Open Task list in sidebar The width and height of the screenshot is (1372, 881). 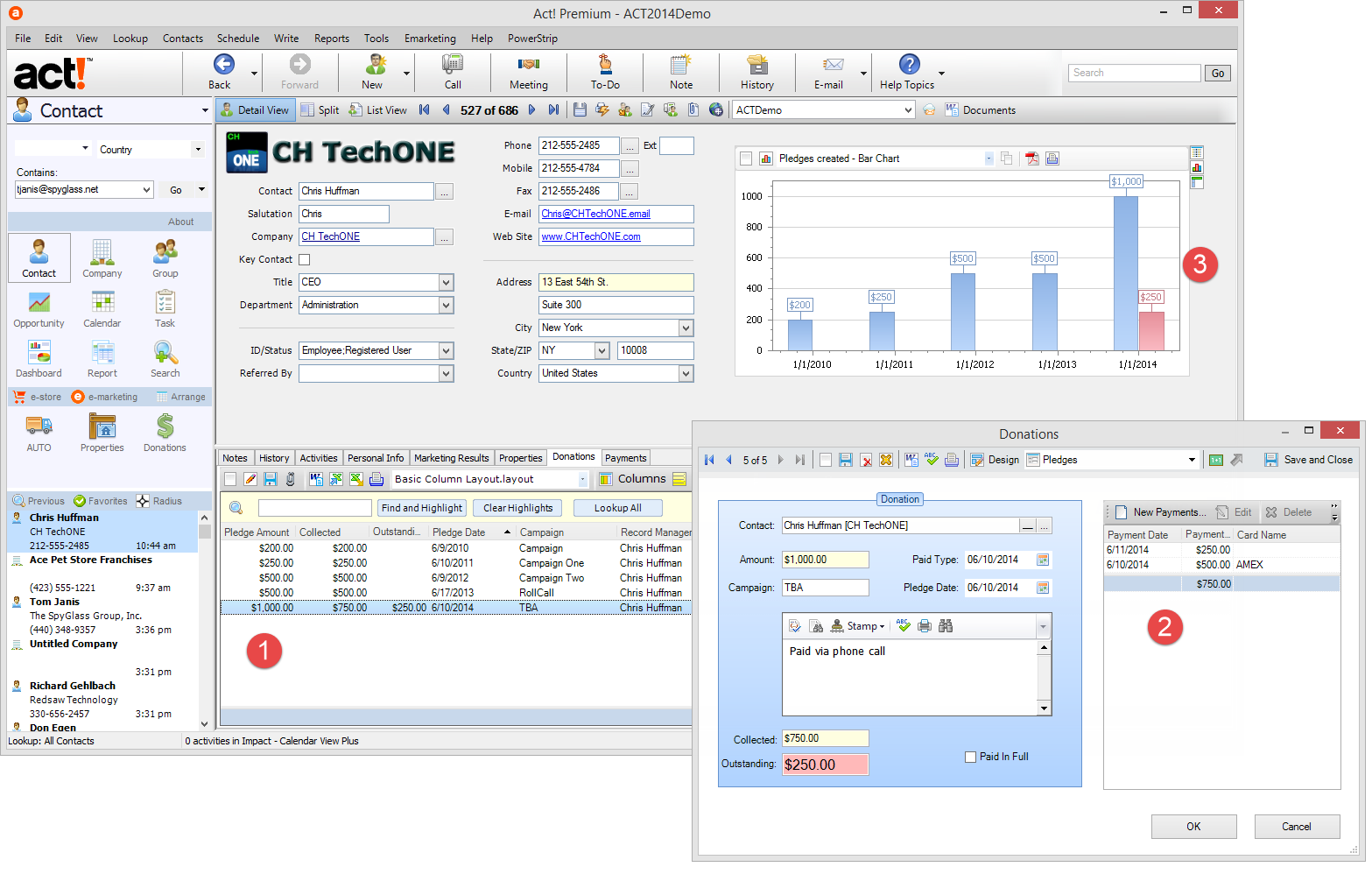[165, 308]
